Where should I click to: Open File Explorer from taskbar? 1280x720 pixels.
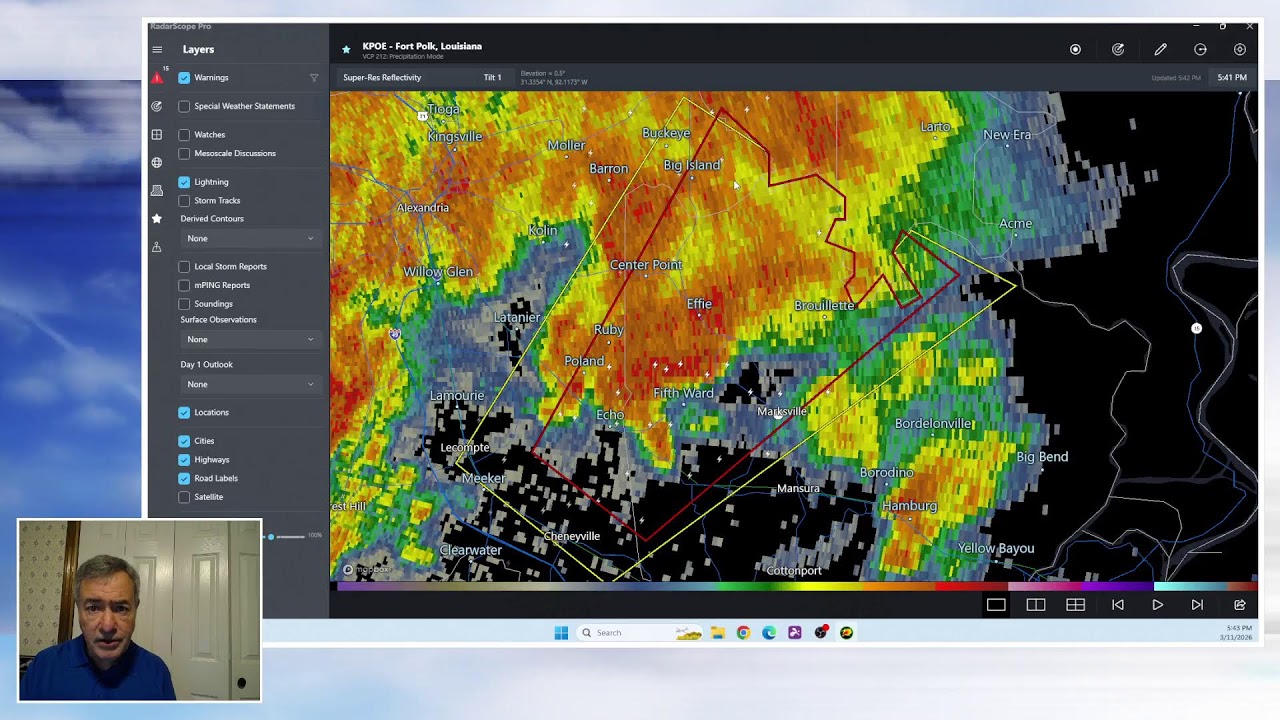pos(718,632)
